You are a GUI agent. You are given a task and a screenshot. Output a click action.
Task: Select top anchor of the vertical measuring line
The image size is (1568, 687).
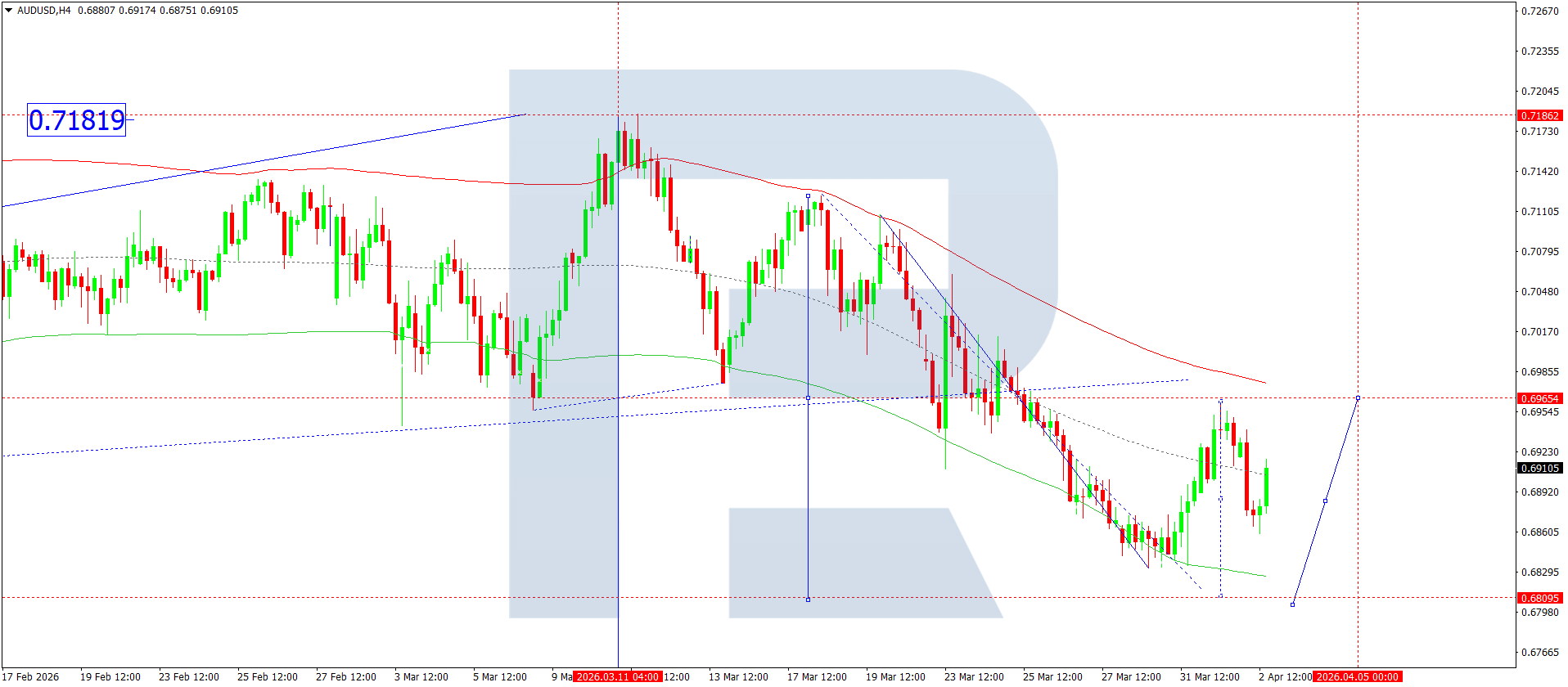pos(808,196)
